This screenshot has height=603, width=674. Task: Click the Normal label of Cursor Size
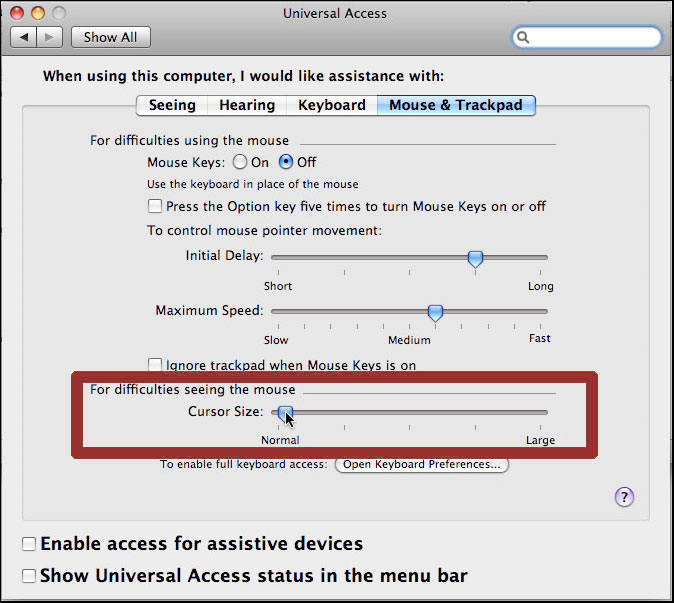pyautogui.click(x=280, y=440)
